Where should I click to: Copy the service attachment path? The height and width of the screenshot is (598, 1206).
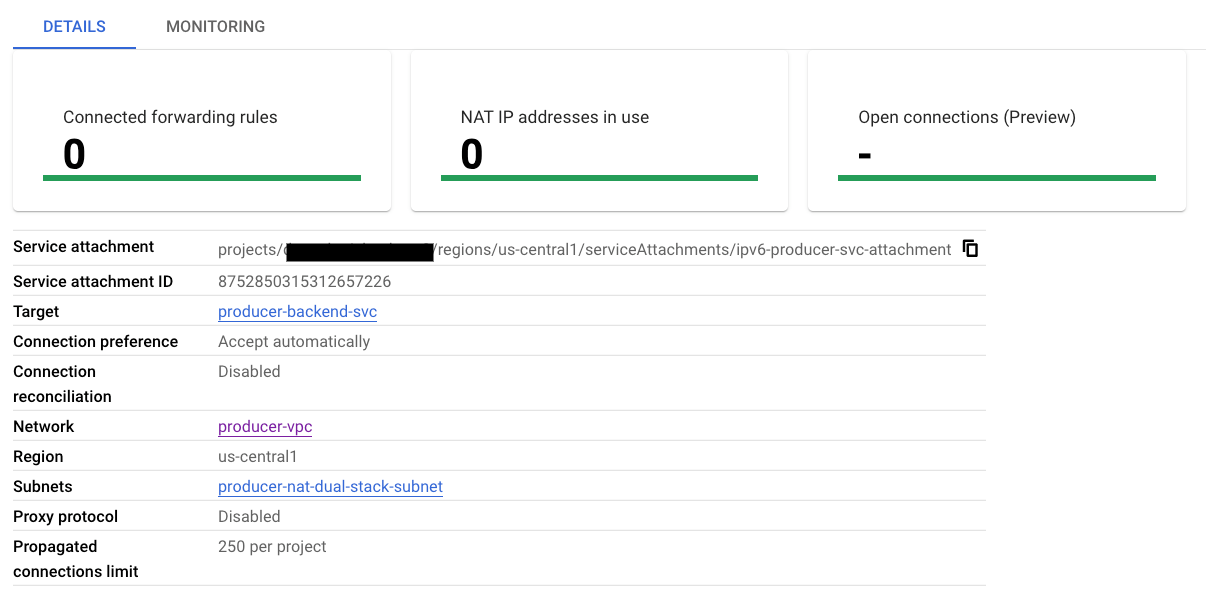tap(970, 248)
